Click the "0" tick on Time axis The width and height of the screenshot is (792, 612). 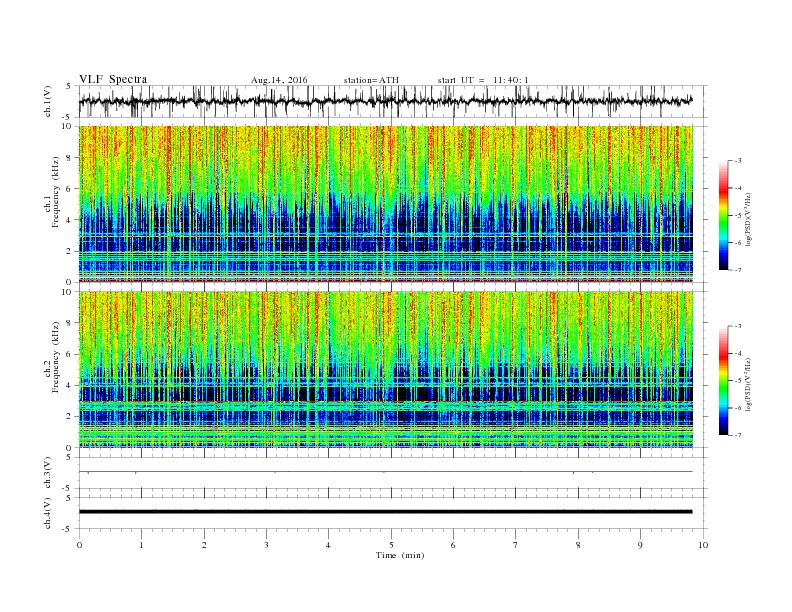click(79, 545)
